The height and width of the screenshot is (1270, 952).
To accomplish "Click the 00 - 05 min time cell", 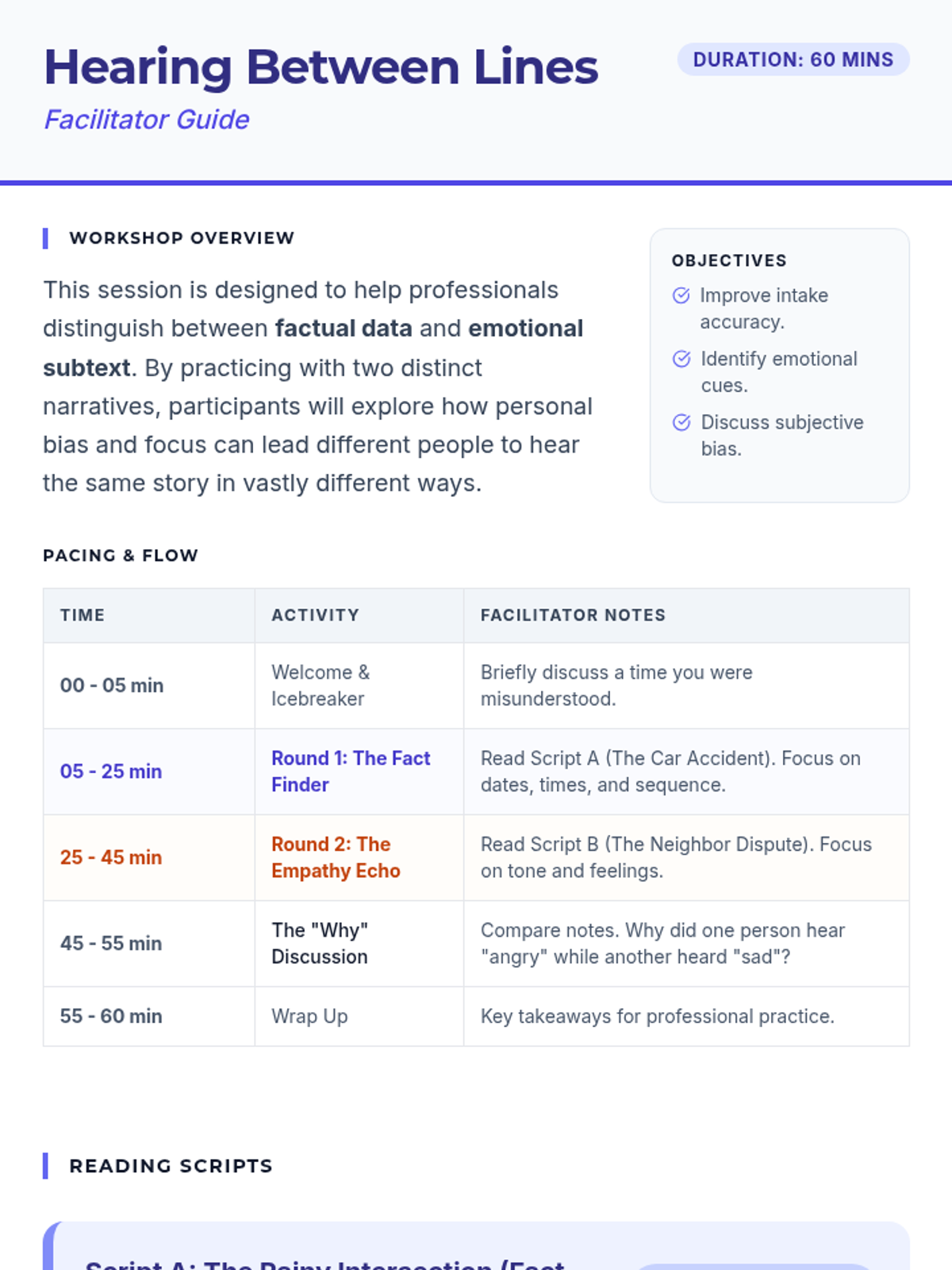I will [112, 685].
